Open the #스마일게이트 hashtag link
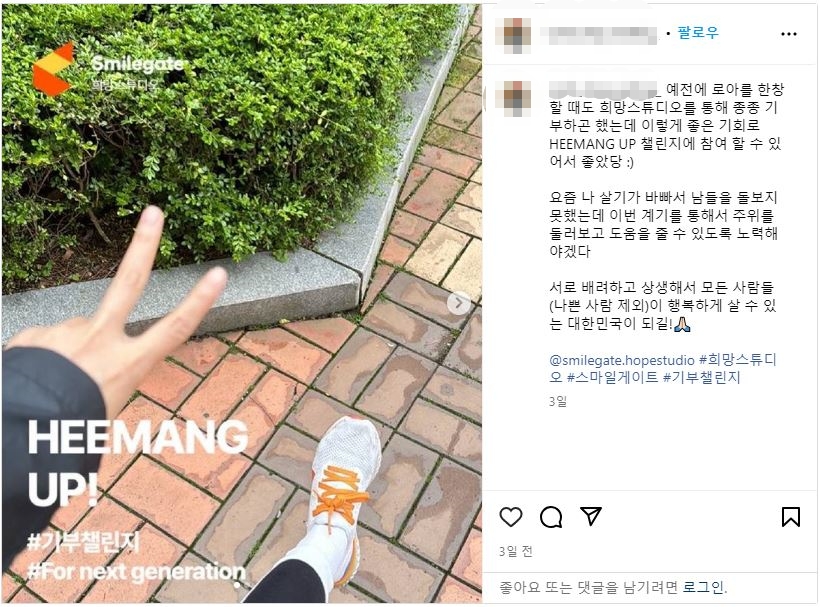820x607 pixels. [612, 377]
